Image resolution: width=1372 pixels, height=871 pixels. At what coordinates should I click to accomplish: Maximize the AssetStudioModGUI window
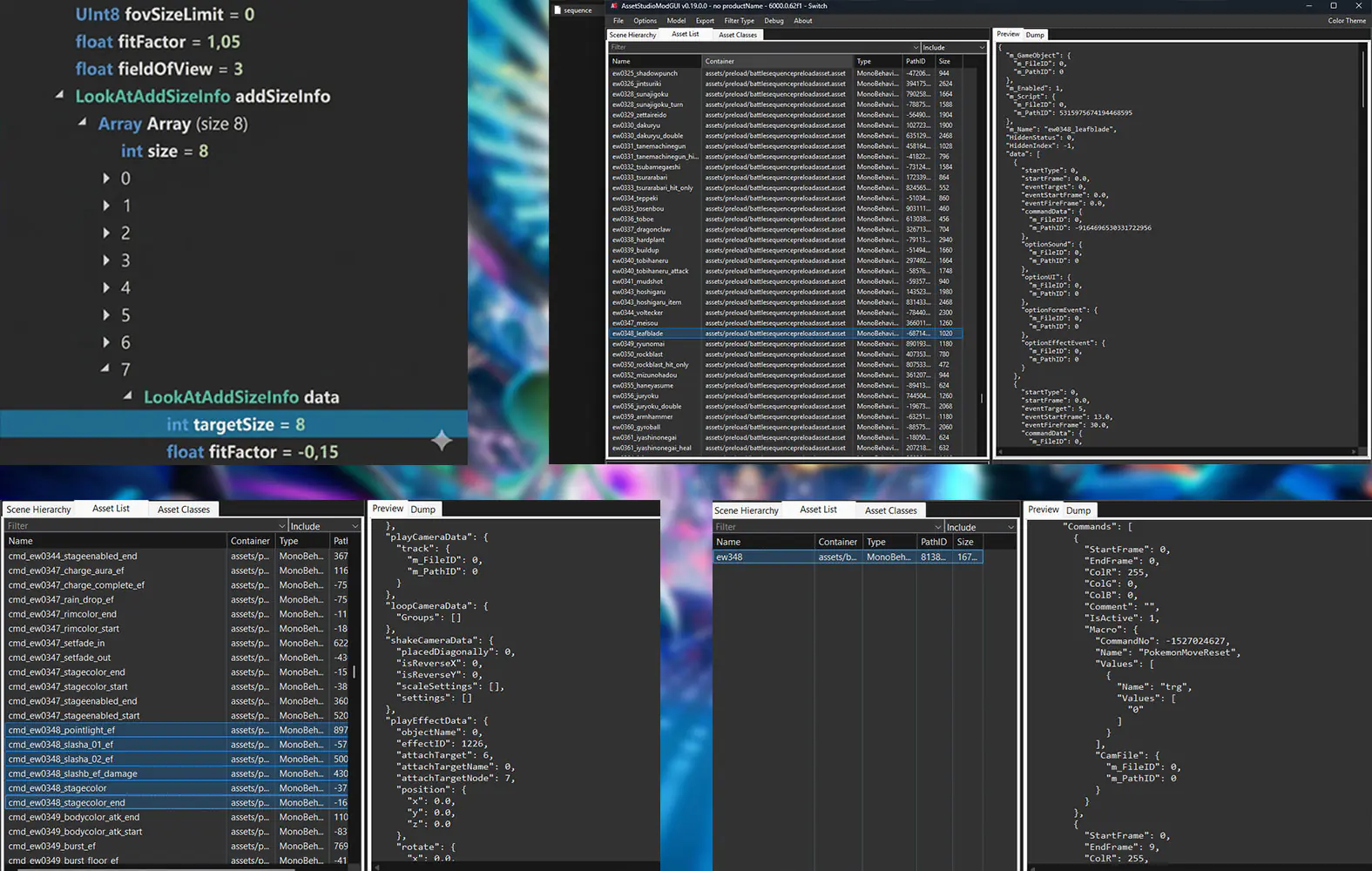coord(1333,6)
